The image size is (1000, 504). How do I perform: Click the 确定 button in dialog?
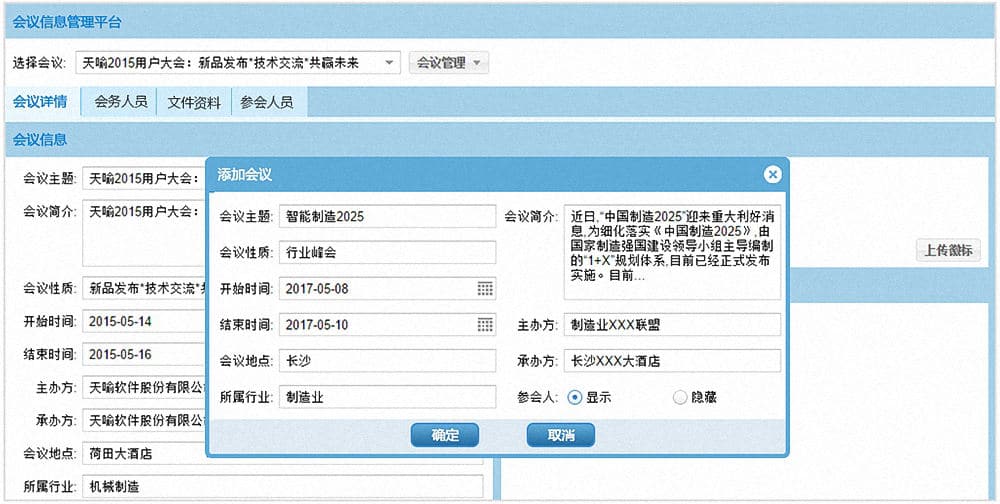tap(445, 435)
